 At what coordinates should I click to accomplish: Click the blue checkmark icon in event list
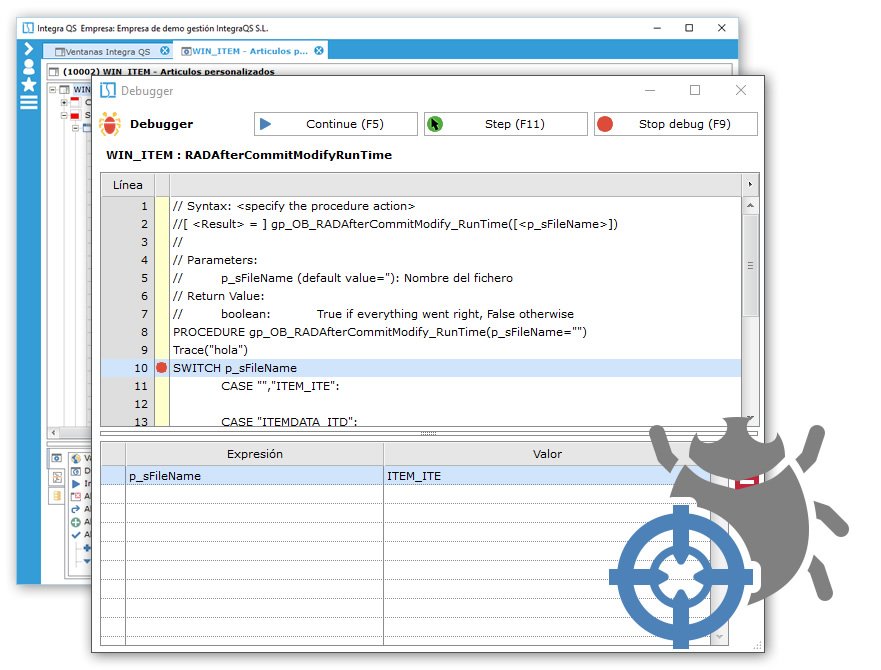[76, 535]
